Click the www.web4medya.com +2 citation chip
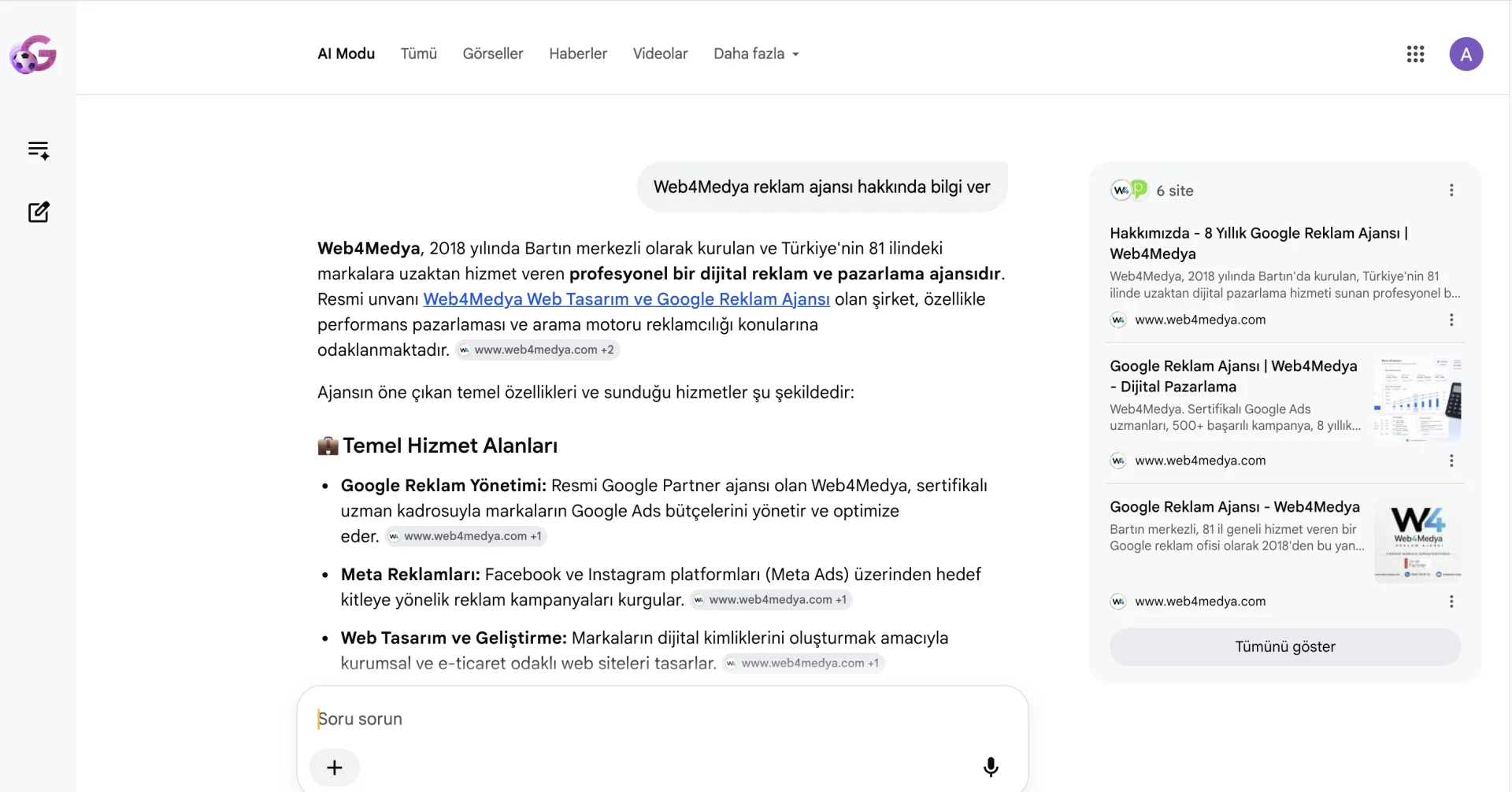Viewport: 1512px width, 792px height. [x=537, y=350]
